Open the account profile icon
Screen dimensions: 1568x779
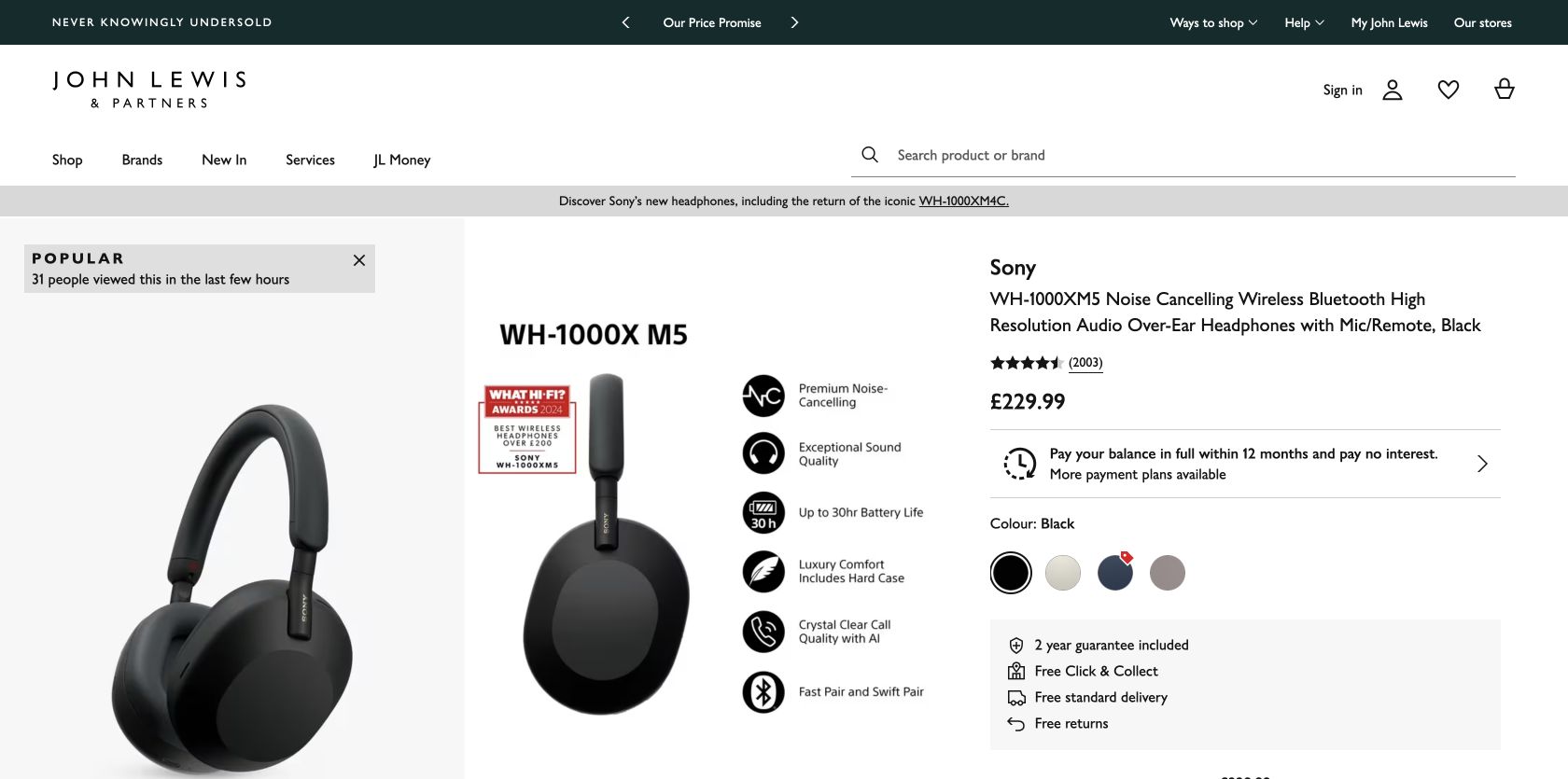[x=1393, y=90]
